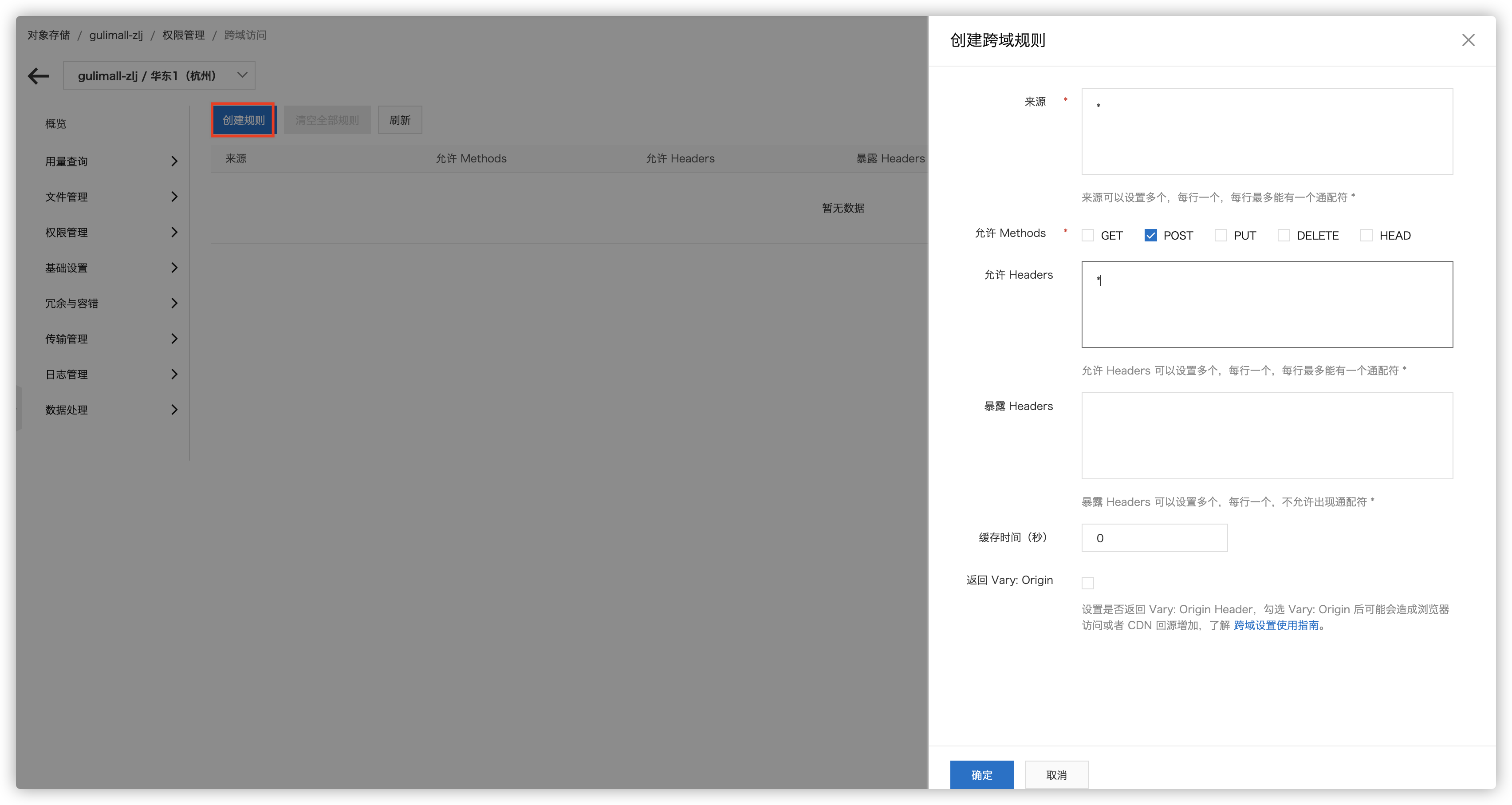Expand the 传输管理 sidebar chevron
The height and width of the screenshot is (805, 1512).
coord(174,339)
